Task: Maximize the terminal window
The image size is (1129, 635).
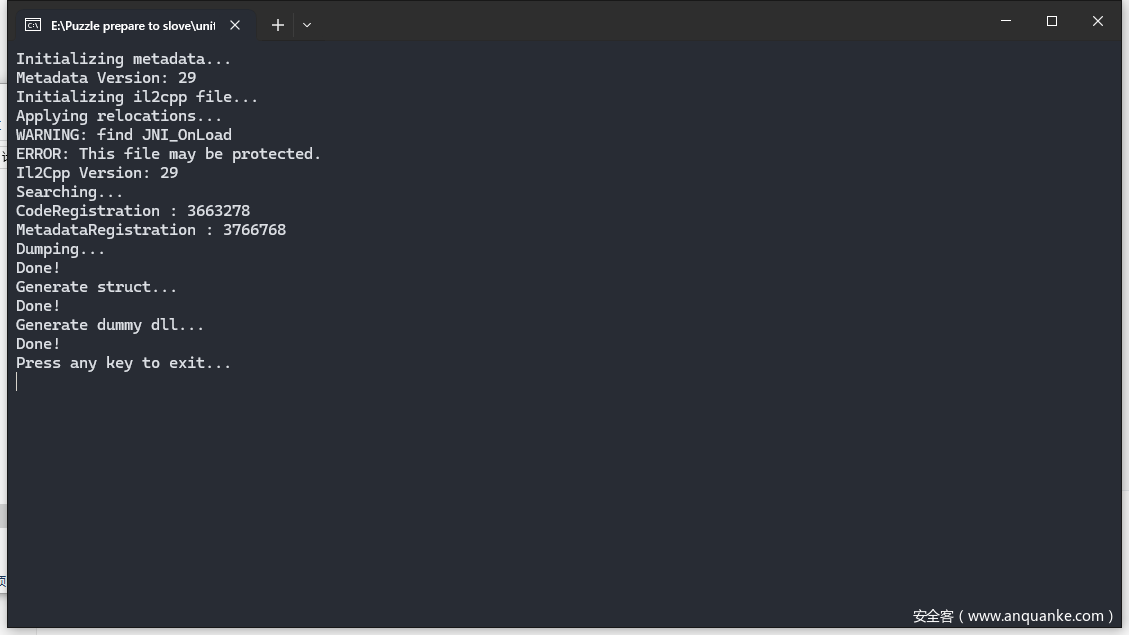Action: pos(1052,21)
